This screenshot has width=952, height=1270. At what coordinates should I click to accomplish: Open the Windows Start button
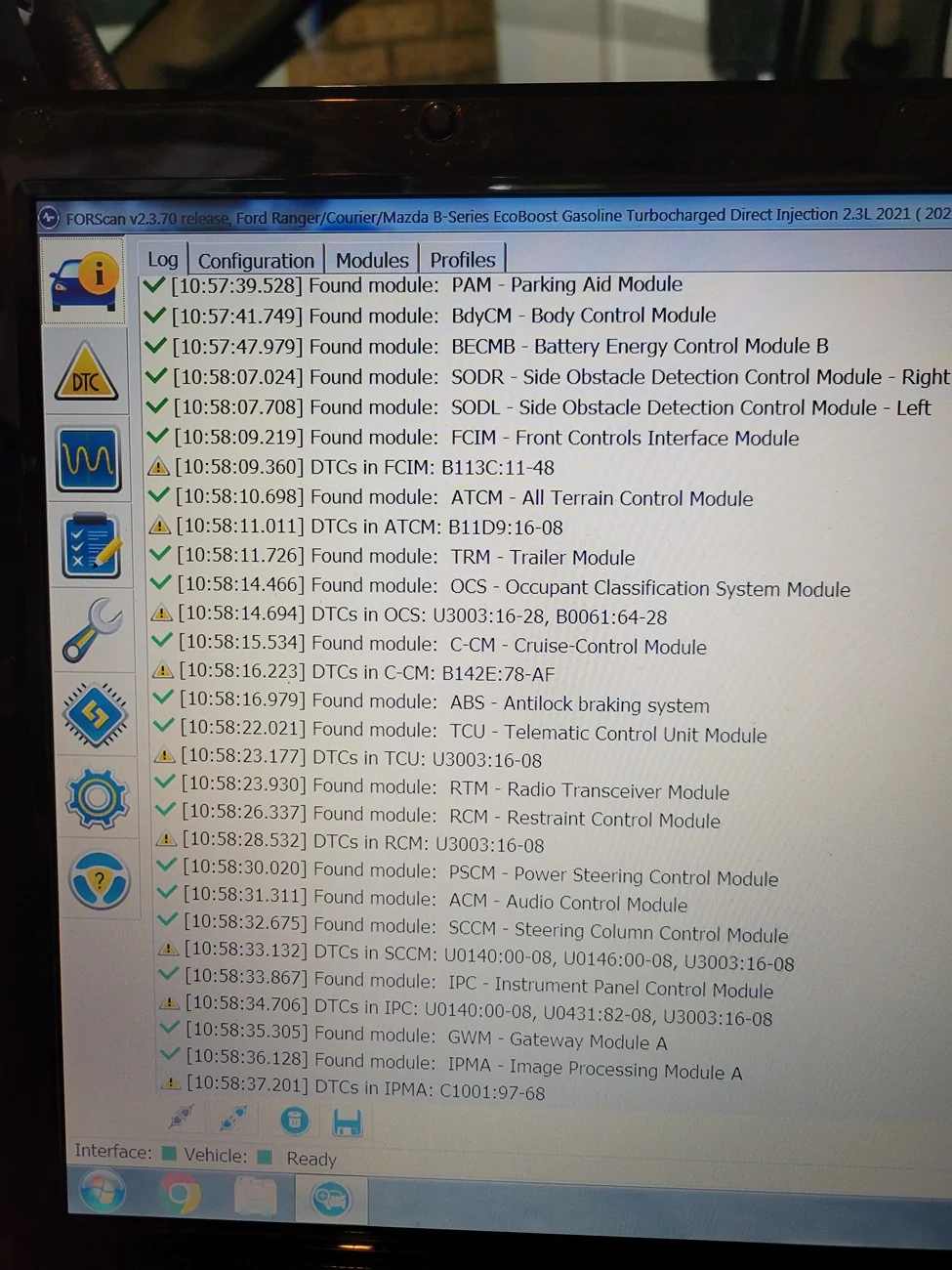103,1192
